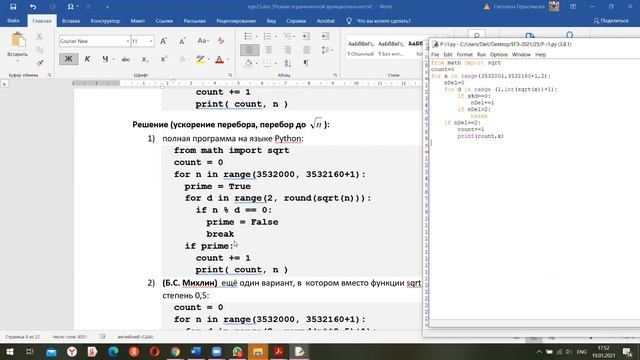This screenshot has width=640, height=360.
Task: Click Undo arrow in quick access toolbar
Action: (x=33, y=7)
